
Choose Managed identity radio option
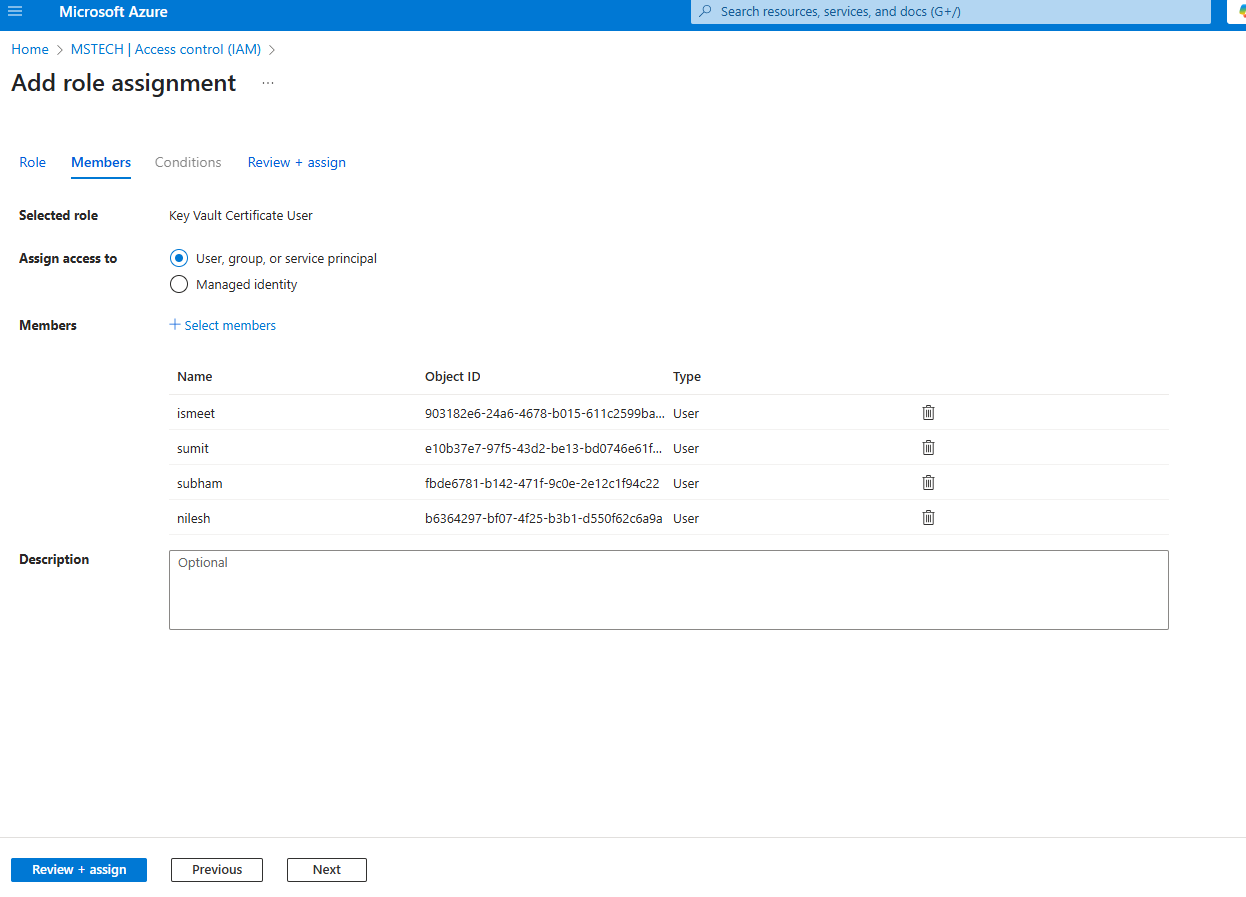pyautogui.click(x=179, y=284)
